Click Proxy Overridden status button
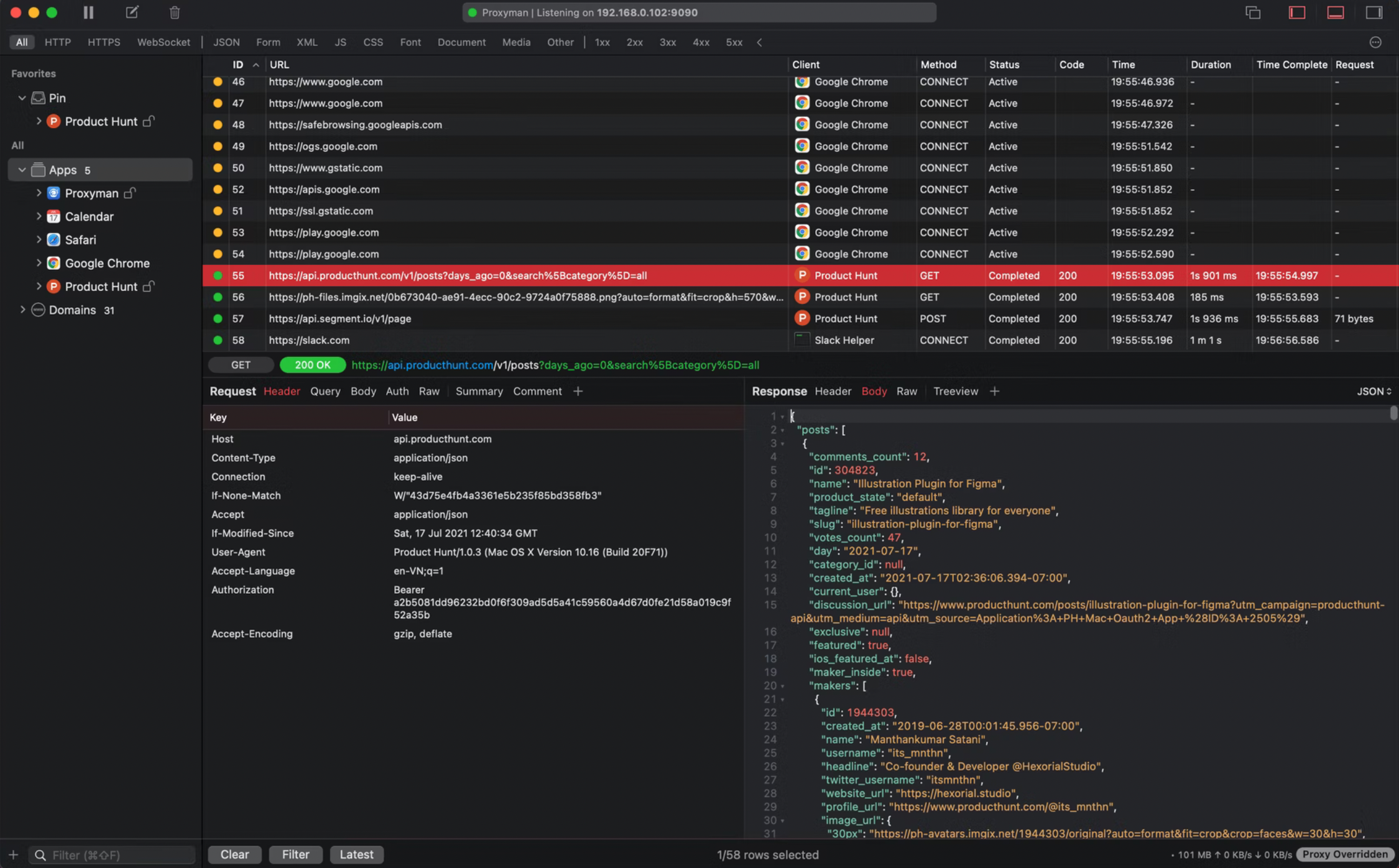This screenshot has width=1399, height=868. point(1345,854)
